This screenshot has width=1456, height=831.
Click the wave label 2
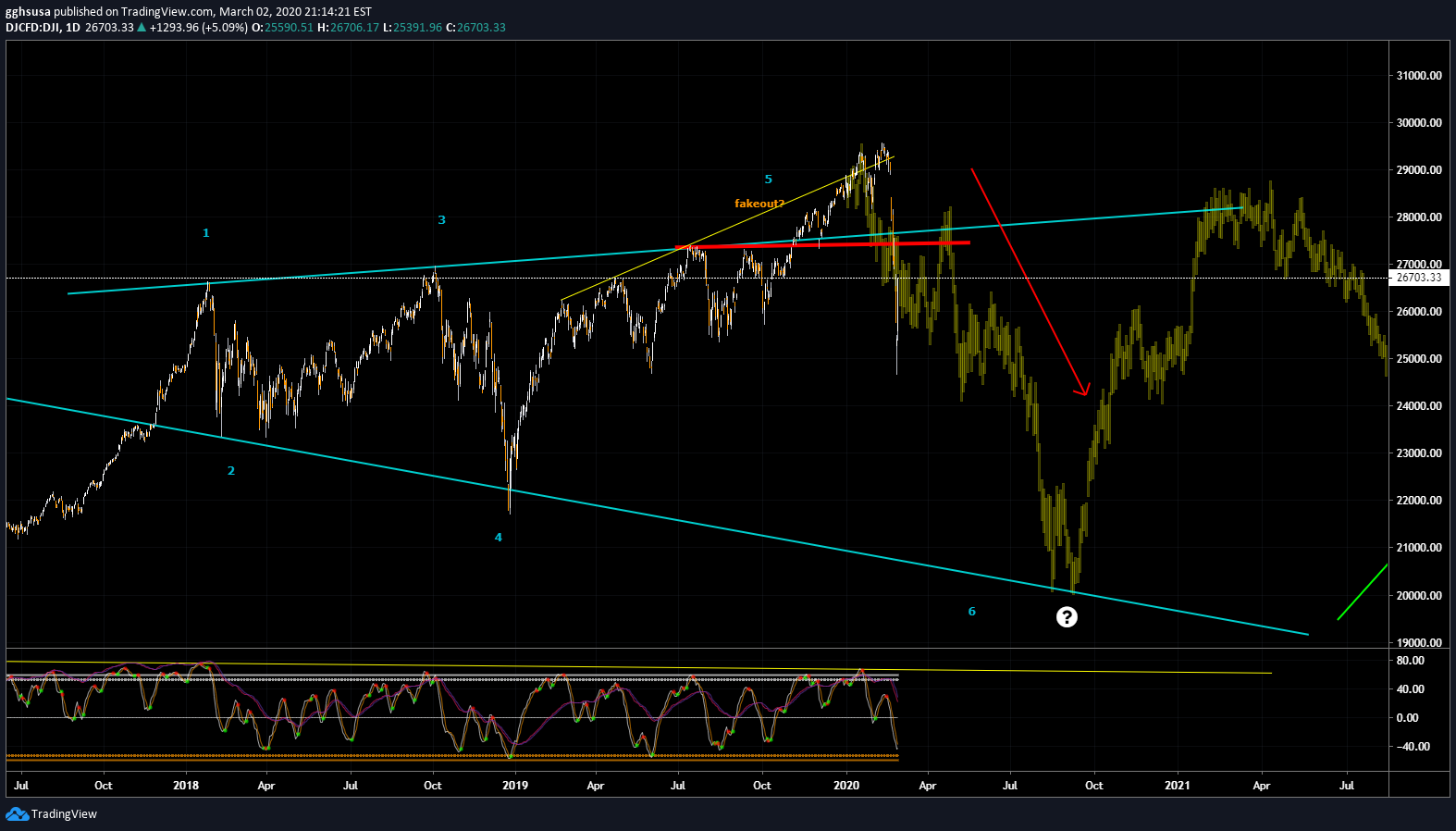[231, 471]
